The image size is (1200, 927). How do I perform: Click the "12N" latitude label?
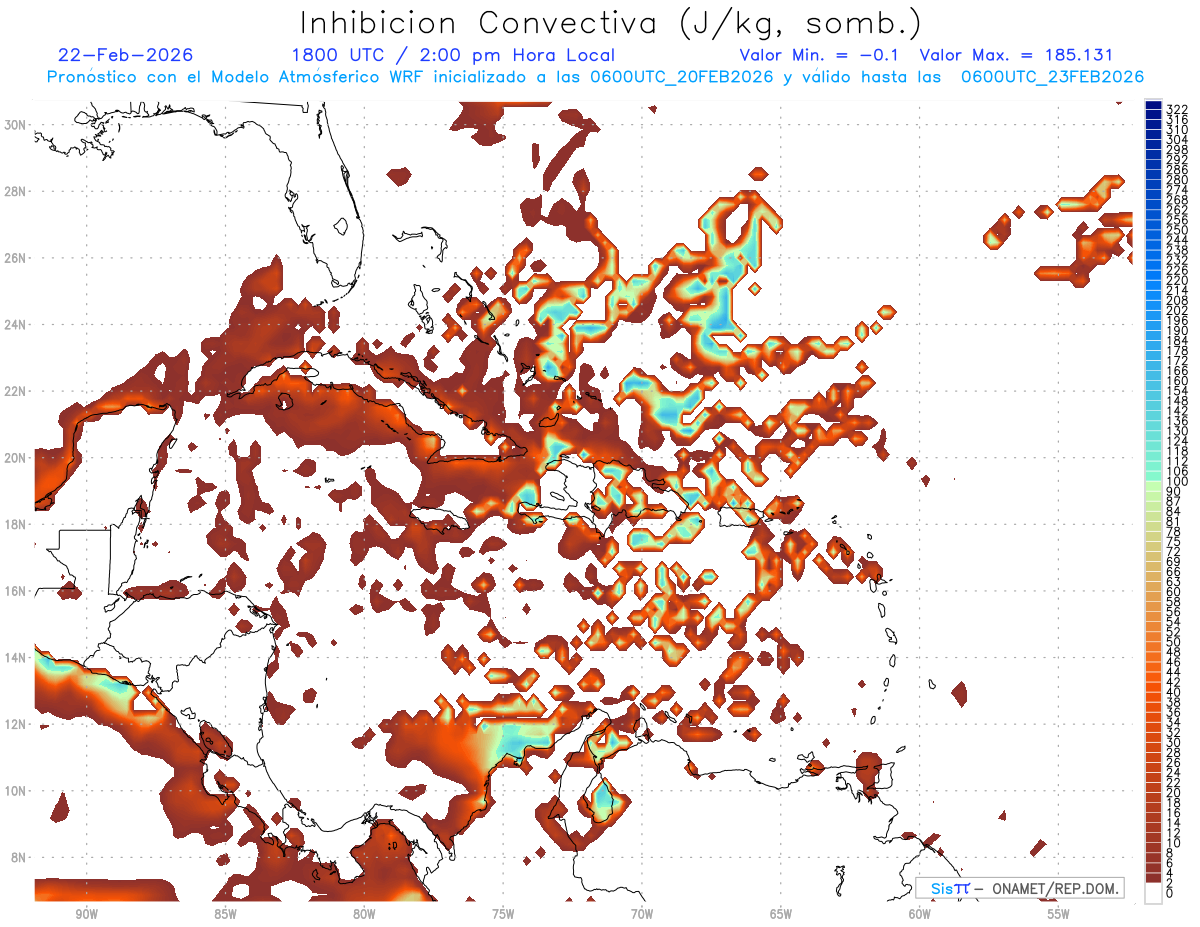16,724
